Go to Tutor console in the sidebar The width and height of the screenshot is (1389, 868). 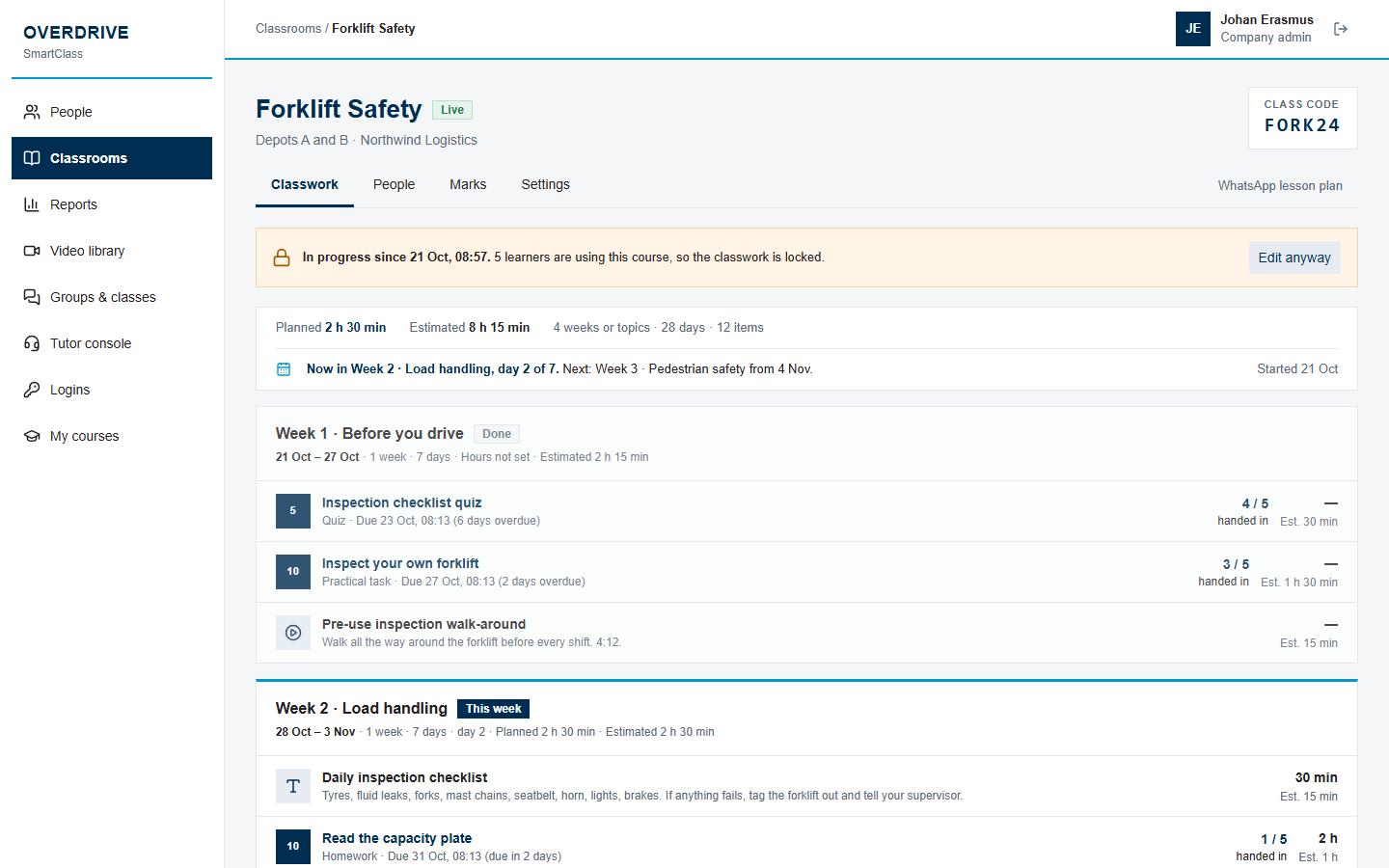click(x=112, y=343)
